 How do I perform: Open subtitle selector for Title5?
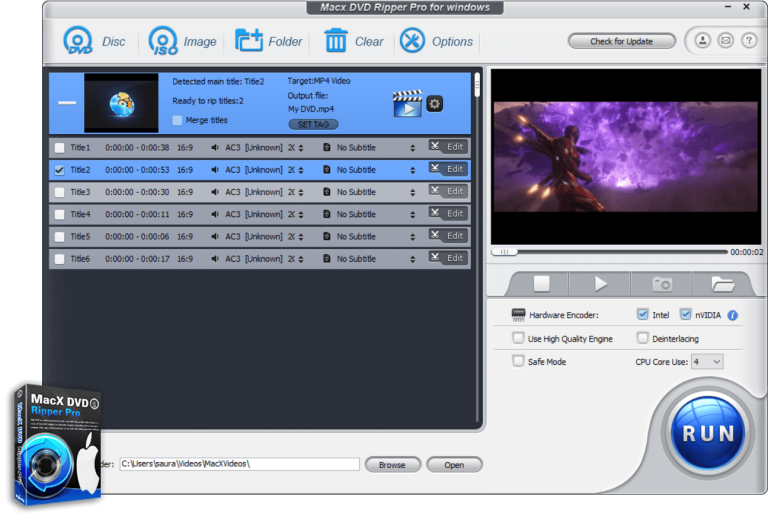412,237
